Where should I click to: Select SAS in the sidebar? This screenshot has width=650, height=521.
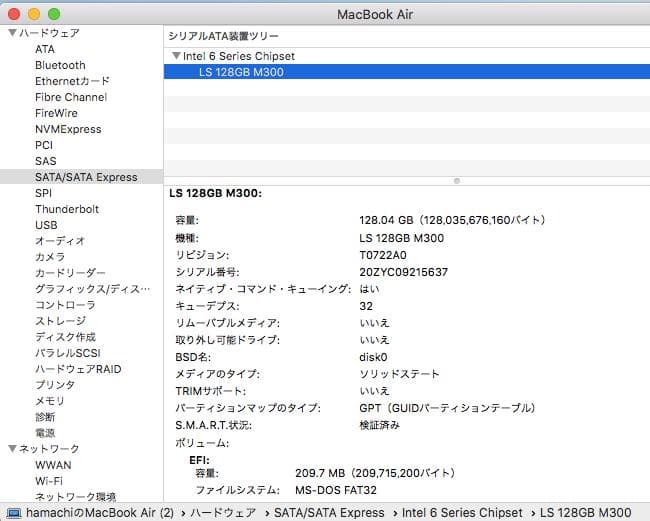(46, 161)
